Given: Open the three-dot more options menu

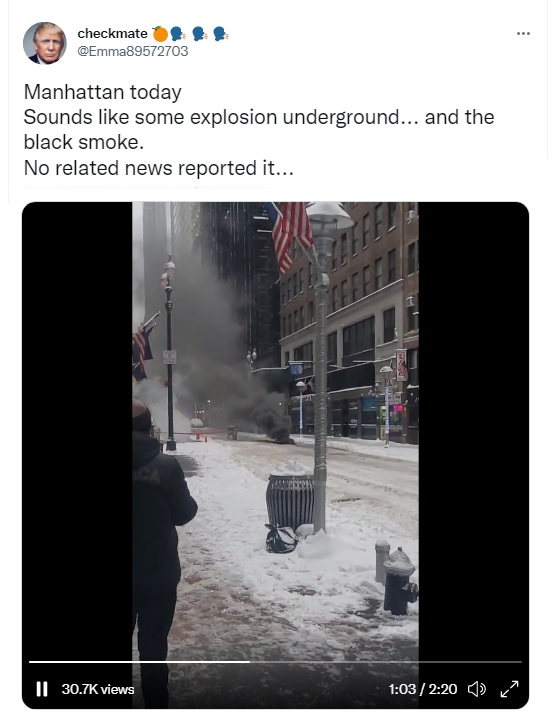Looking at the screenshot, I should pos(523,33).
